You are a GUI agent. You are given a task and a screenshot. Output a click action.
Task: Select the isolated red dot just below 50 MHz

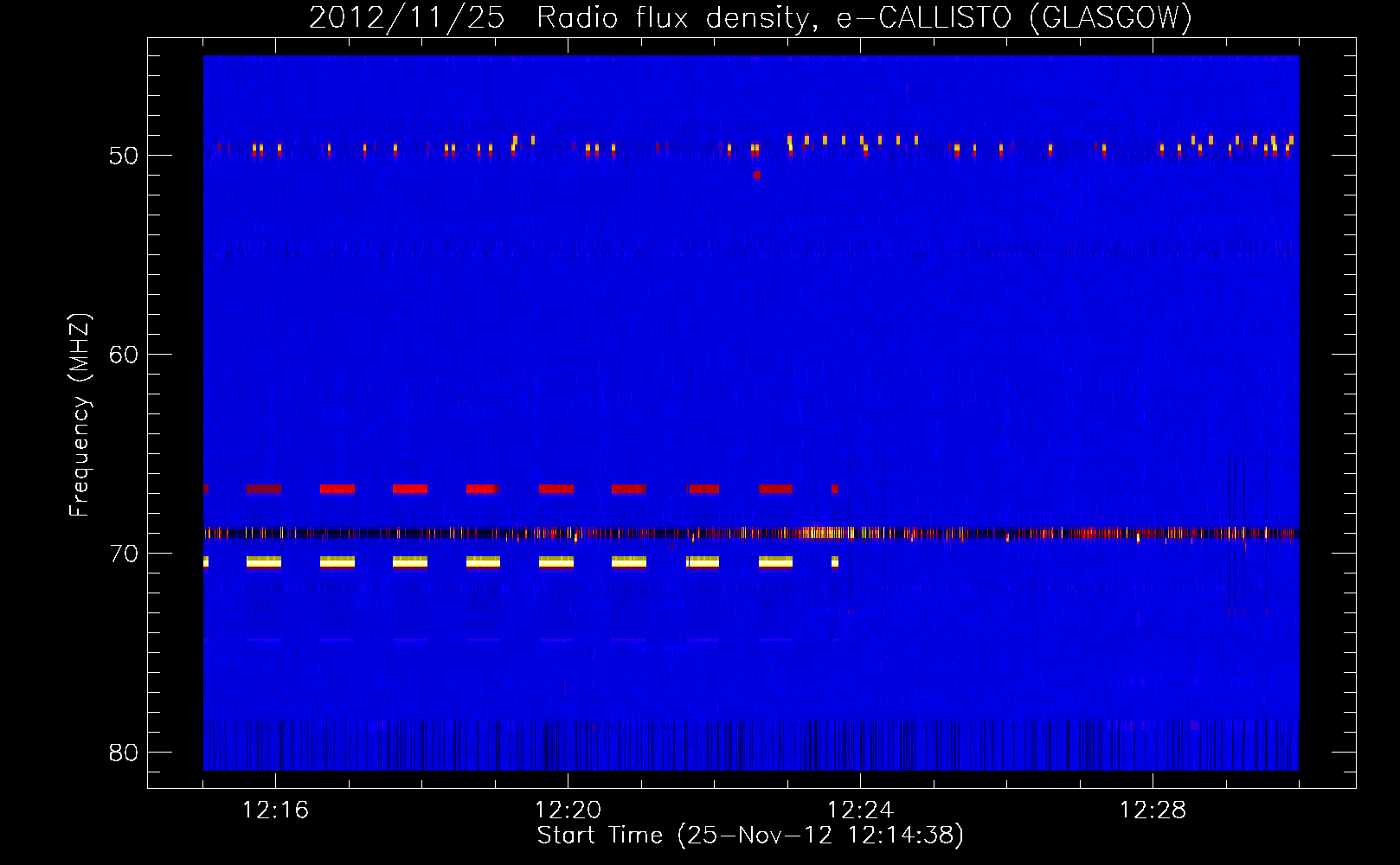point(757,175)
